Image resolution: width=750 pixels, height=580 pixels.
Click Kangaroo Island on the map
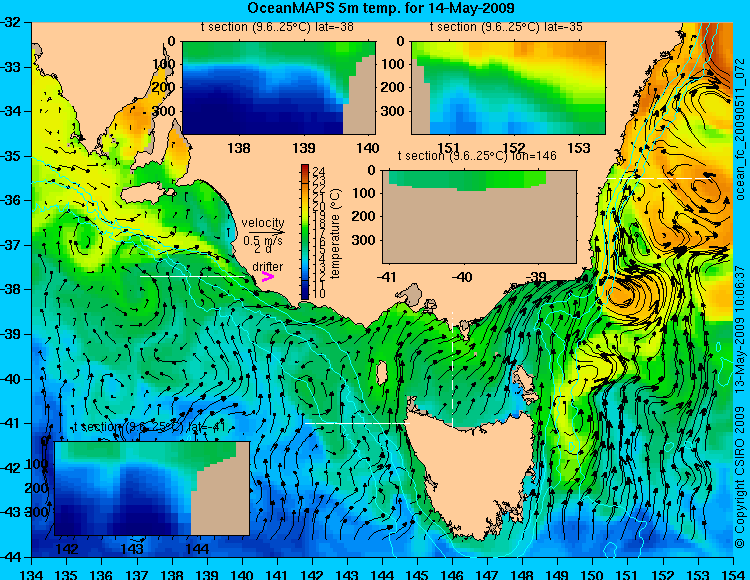(x=146, y=194)
